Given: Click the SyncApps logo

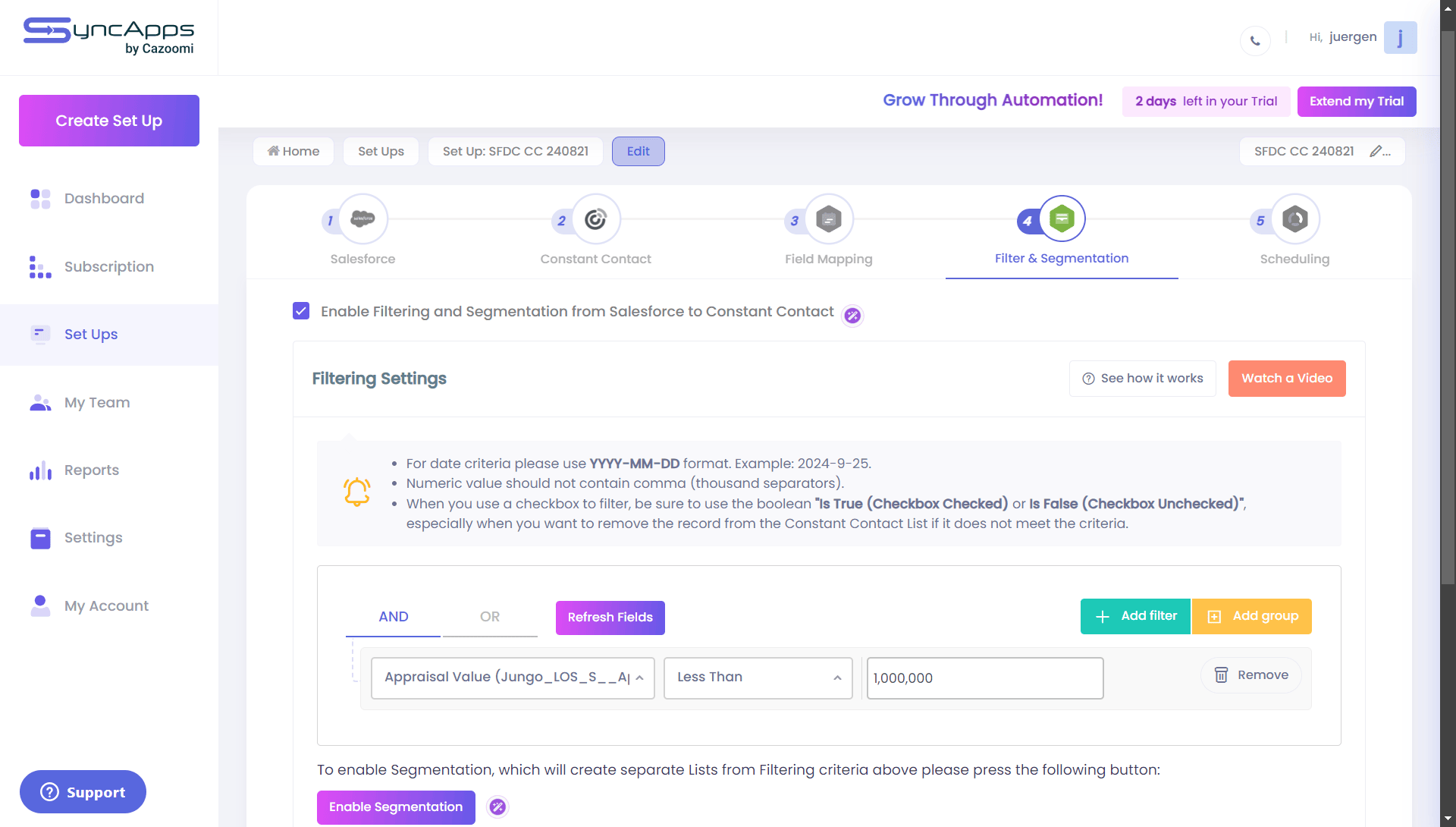Looking at the screenshot, I should [108, 36].
